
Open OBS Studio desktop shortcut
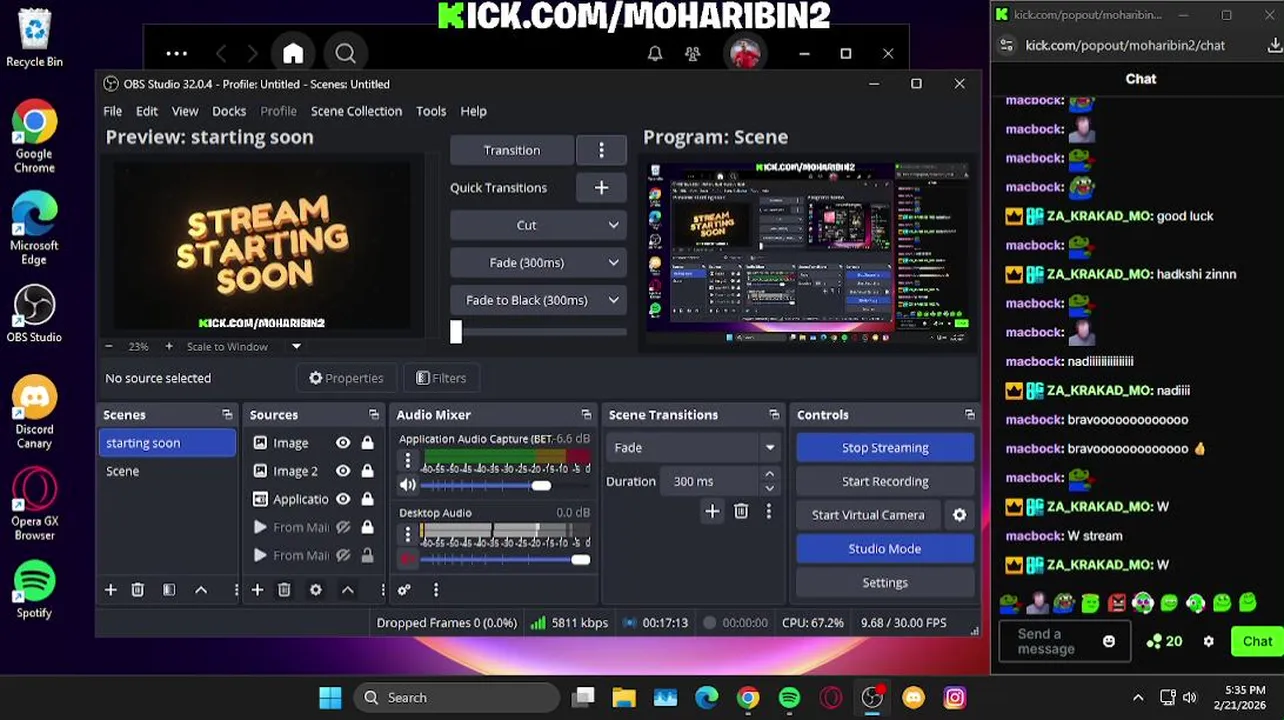pyautogui.click(x=35, y=314)
